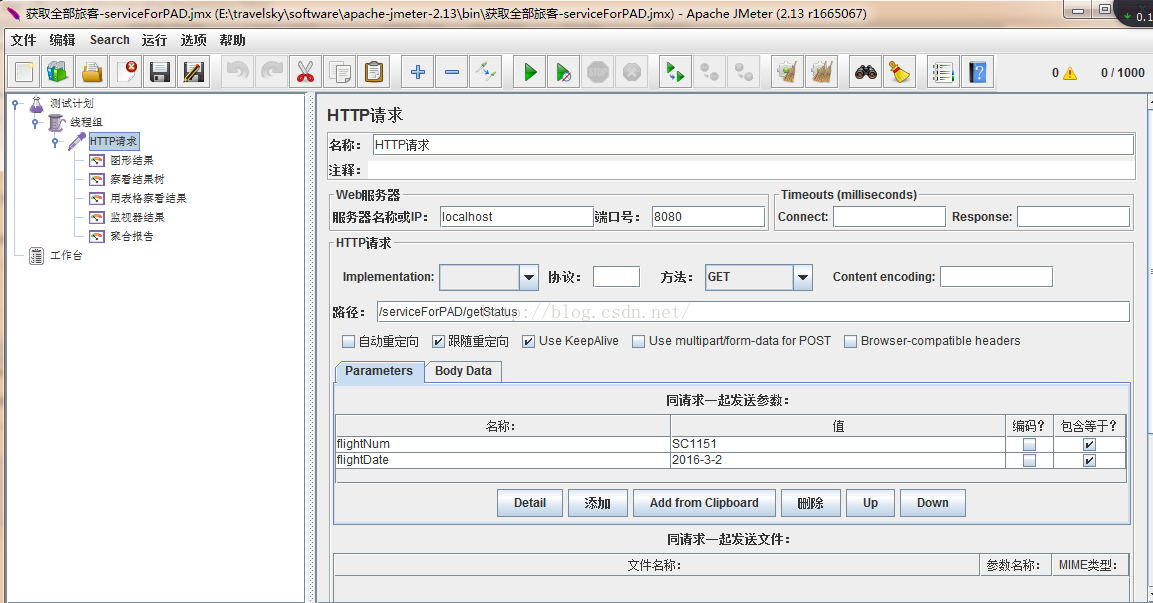Image resolution: width=1153 pixels, height=603 pixels.
Task: Click the Expand all plus icon
Action: click(418, 72)
